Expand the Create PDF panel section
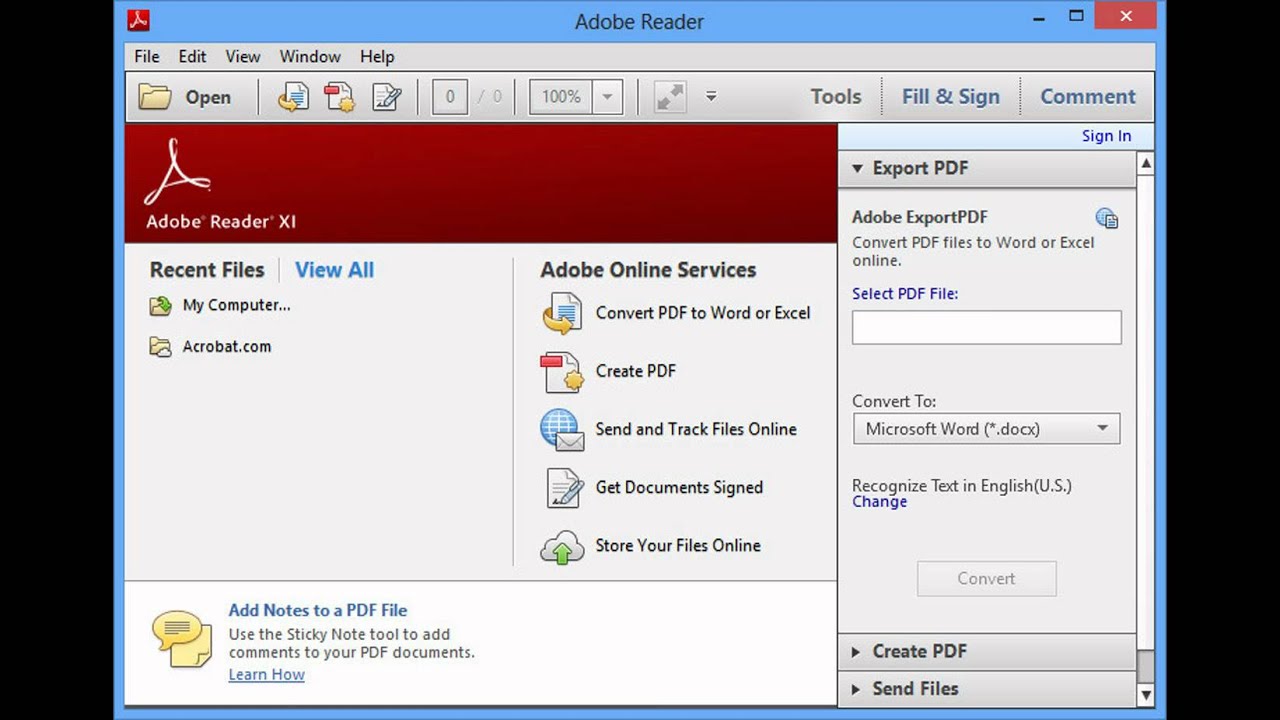Image resolution: width=1280 pixels, height=720 pixels. pos(987,652)
